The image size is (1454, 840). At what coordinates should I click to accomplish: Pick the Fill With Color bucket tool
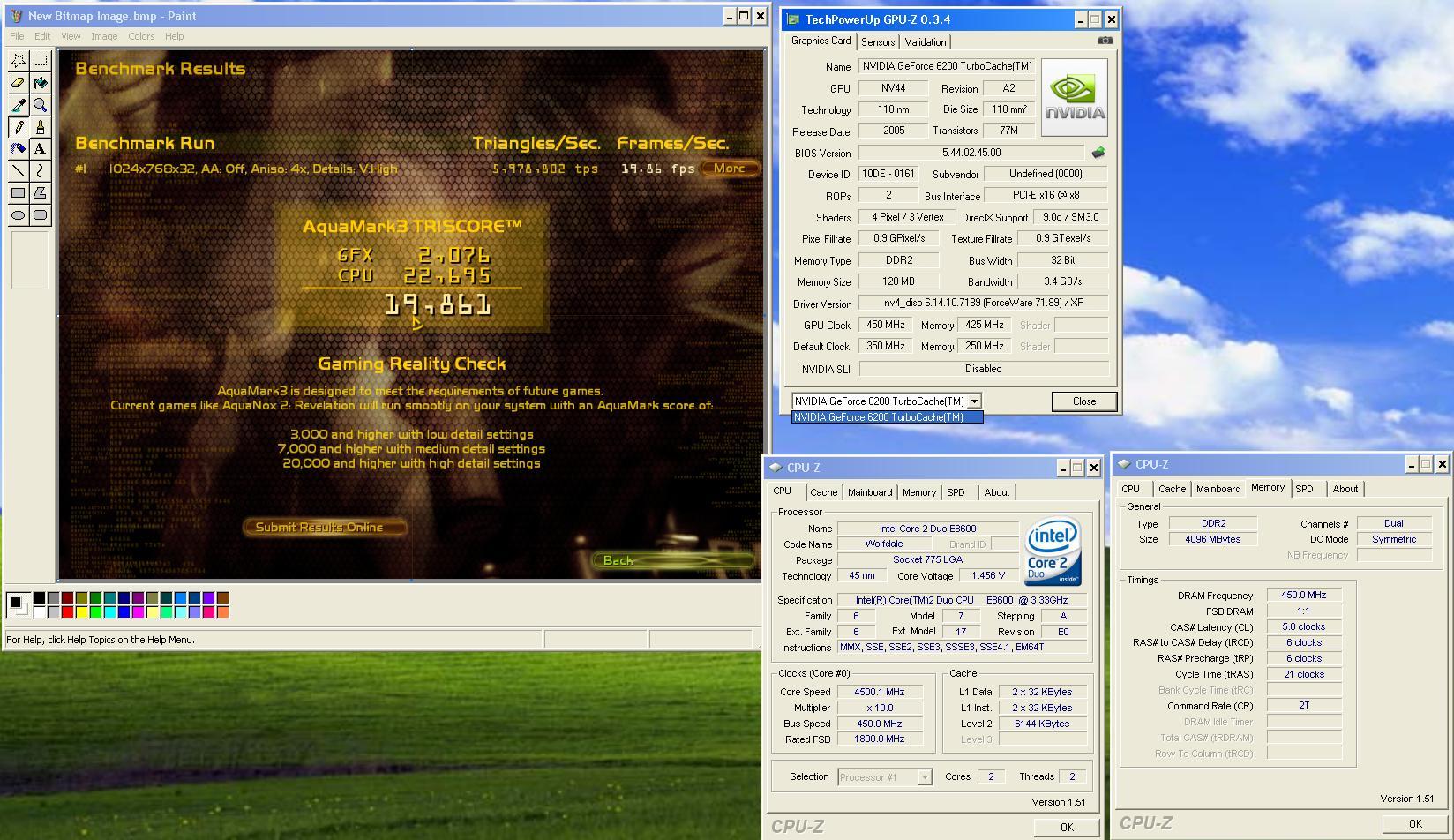click(x=41, y=83)
